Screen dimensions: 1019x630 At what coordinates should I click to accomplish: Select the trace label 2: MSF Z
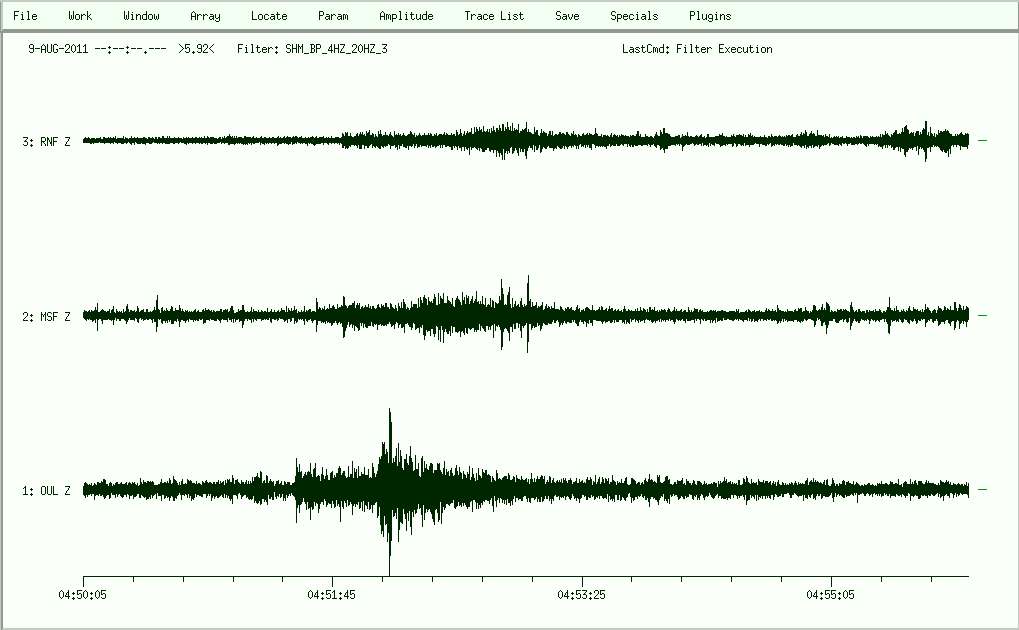click(x=46, y=317)
